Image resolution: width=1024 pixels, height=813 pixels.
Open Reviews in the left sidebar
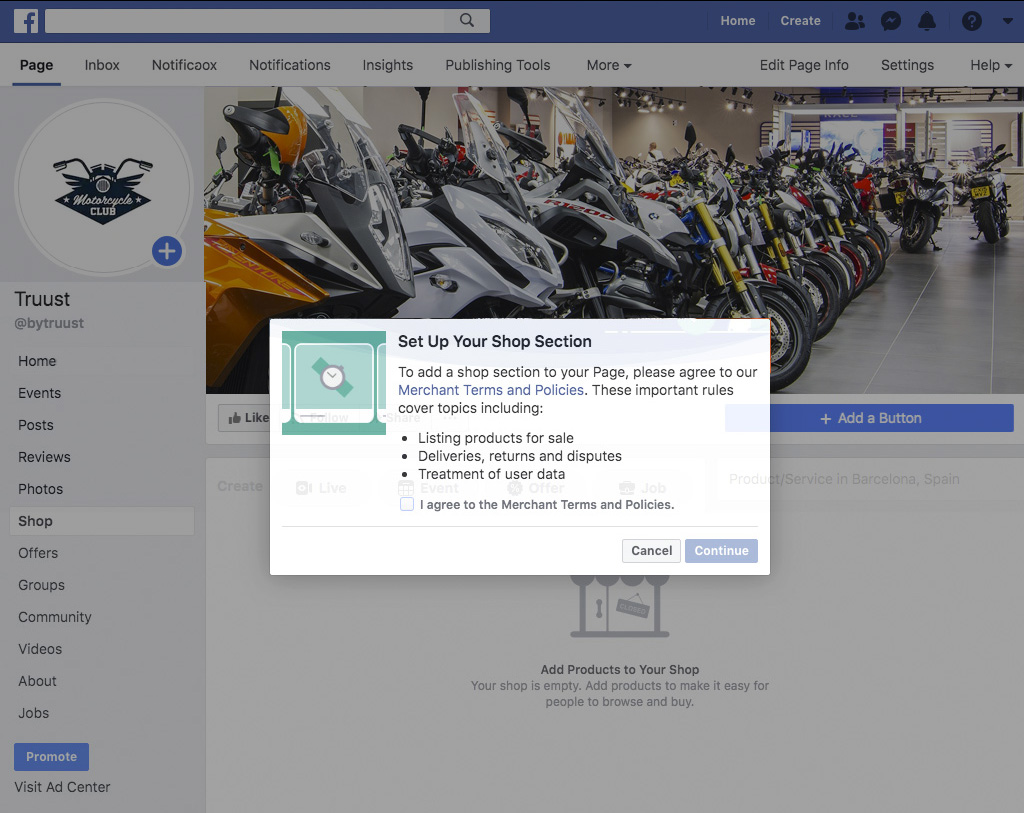click(44, 457)
